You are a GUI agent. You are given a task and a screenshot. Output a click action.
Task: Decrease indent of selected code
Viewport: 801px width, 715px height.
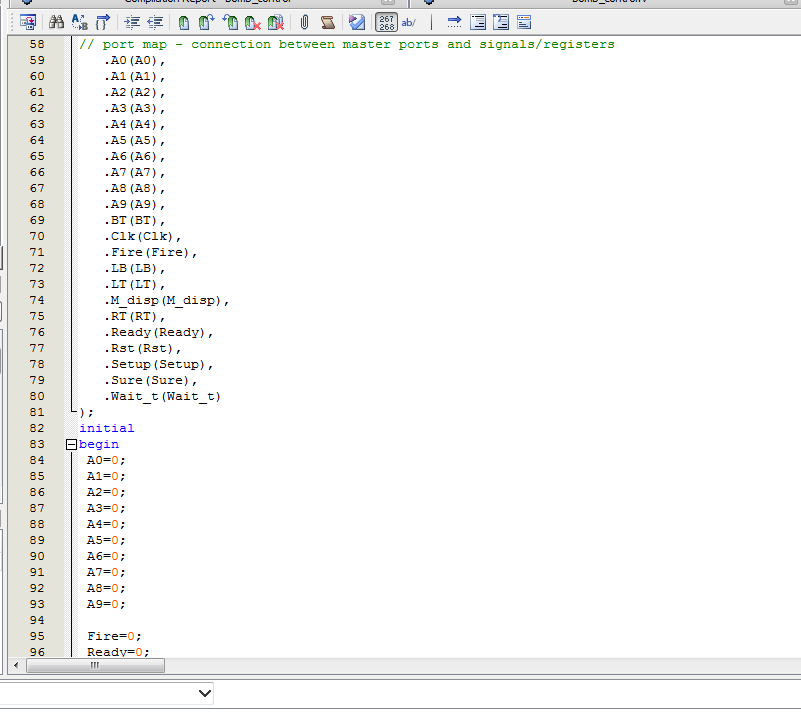click(x=155, y=22)
